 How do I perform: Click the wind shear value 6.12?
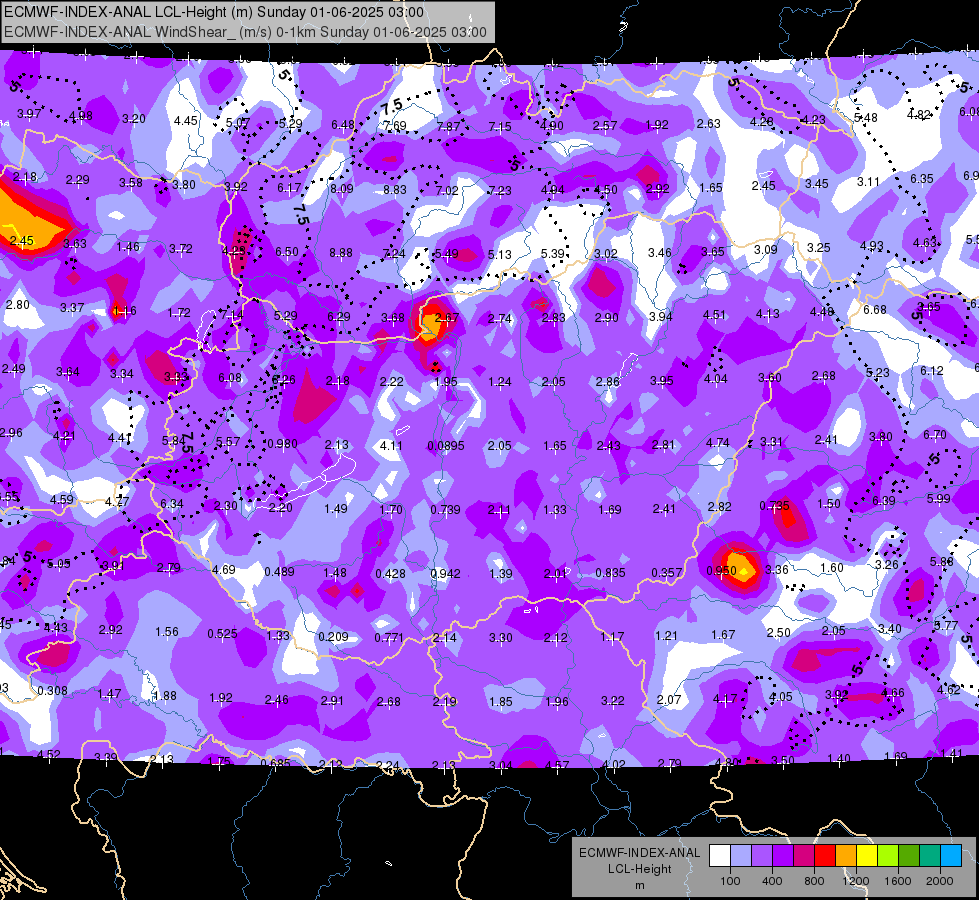point(932,370)
